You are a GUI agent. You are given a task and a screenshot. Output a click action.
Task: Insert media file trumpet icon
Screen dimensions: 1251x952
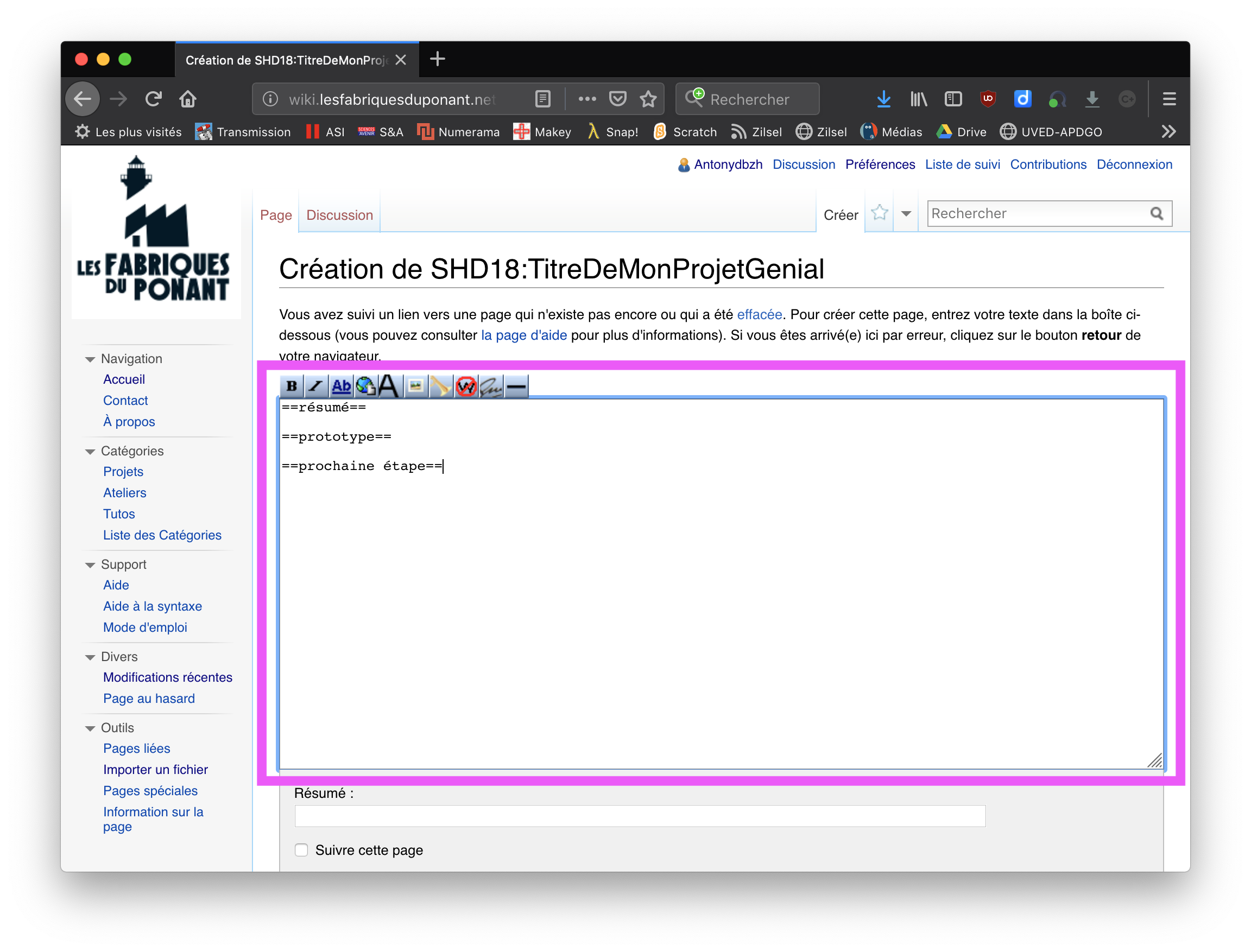[440, 386]
